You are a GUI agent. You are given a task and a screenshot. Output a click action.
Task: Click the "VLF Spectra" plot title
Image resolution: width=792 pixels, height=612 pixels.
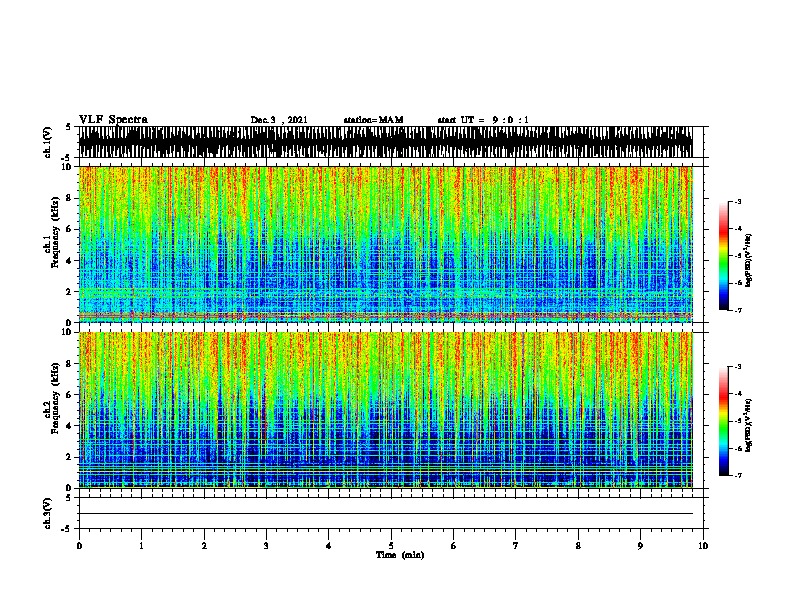point(113,120)
